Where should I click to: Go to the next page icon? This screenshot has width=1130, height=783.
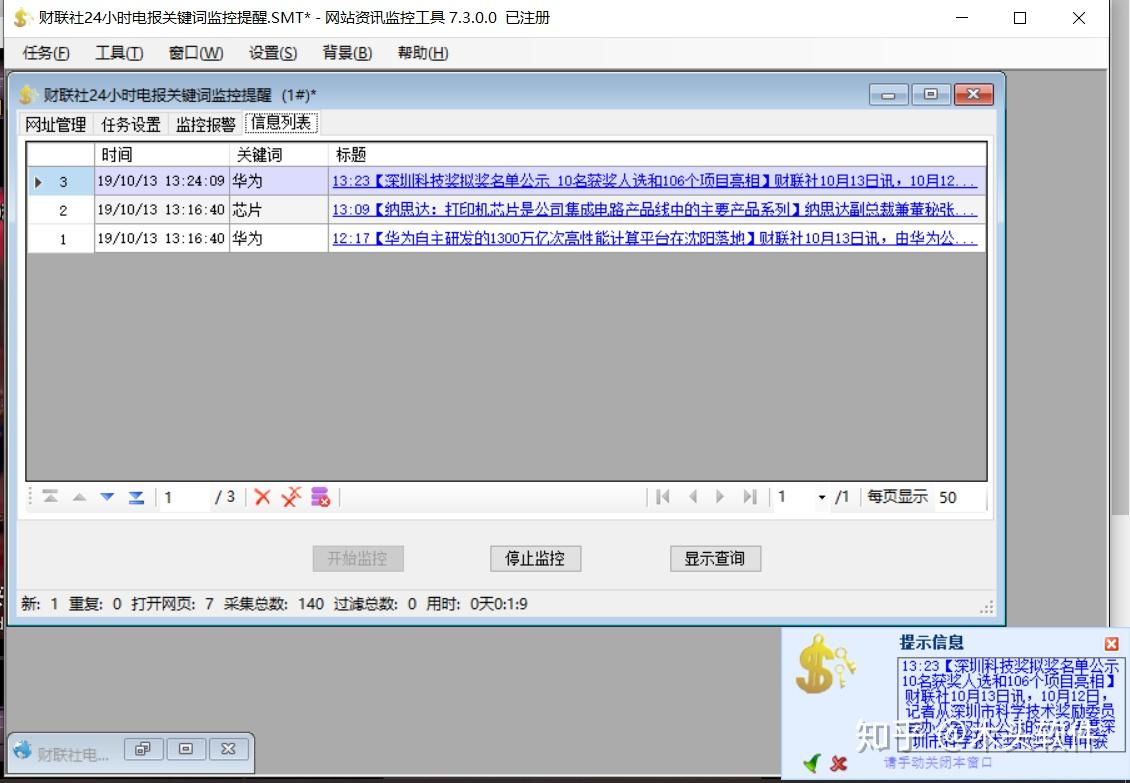tap(720, 497)
